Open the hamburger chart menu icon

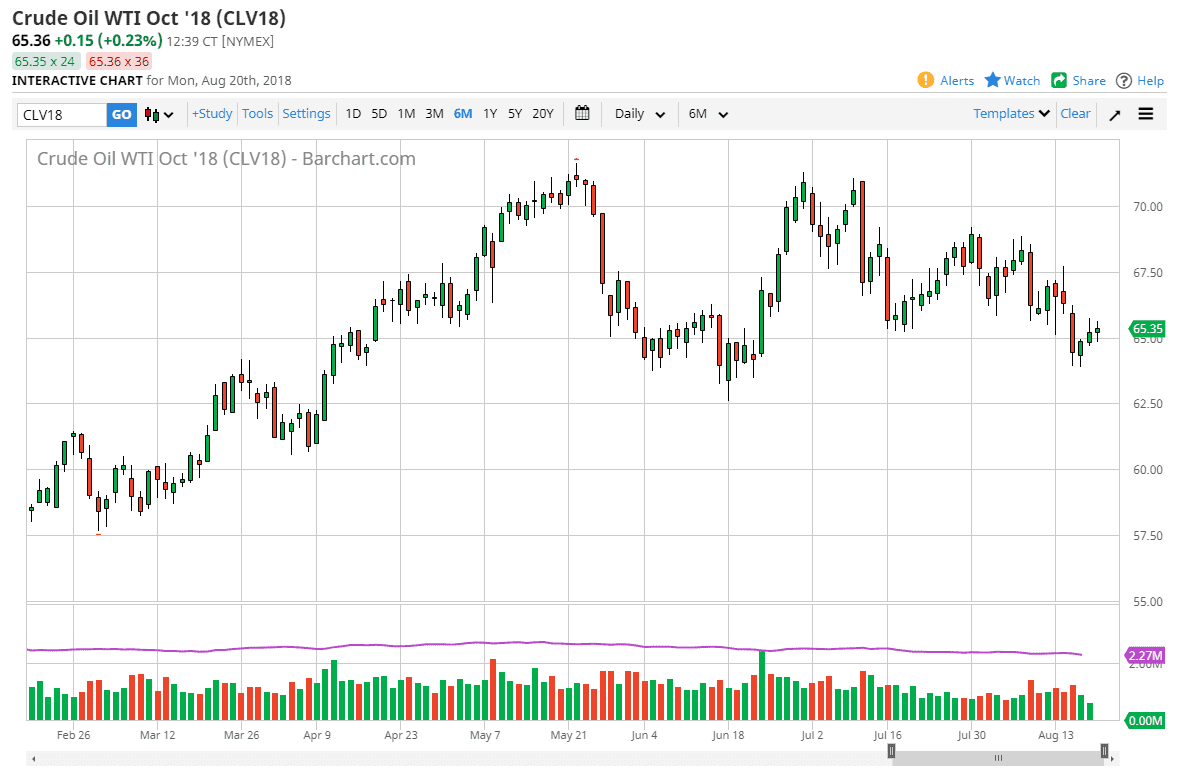point(1145,114)
